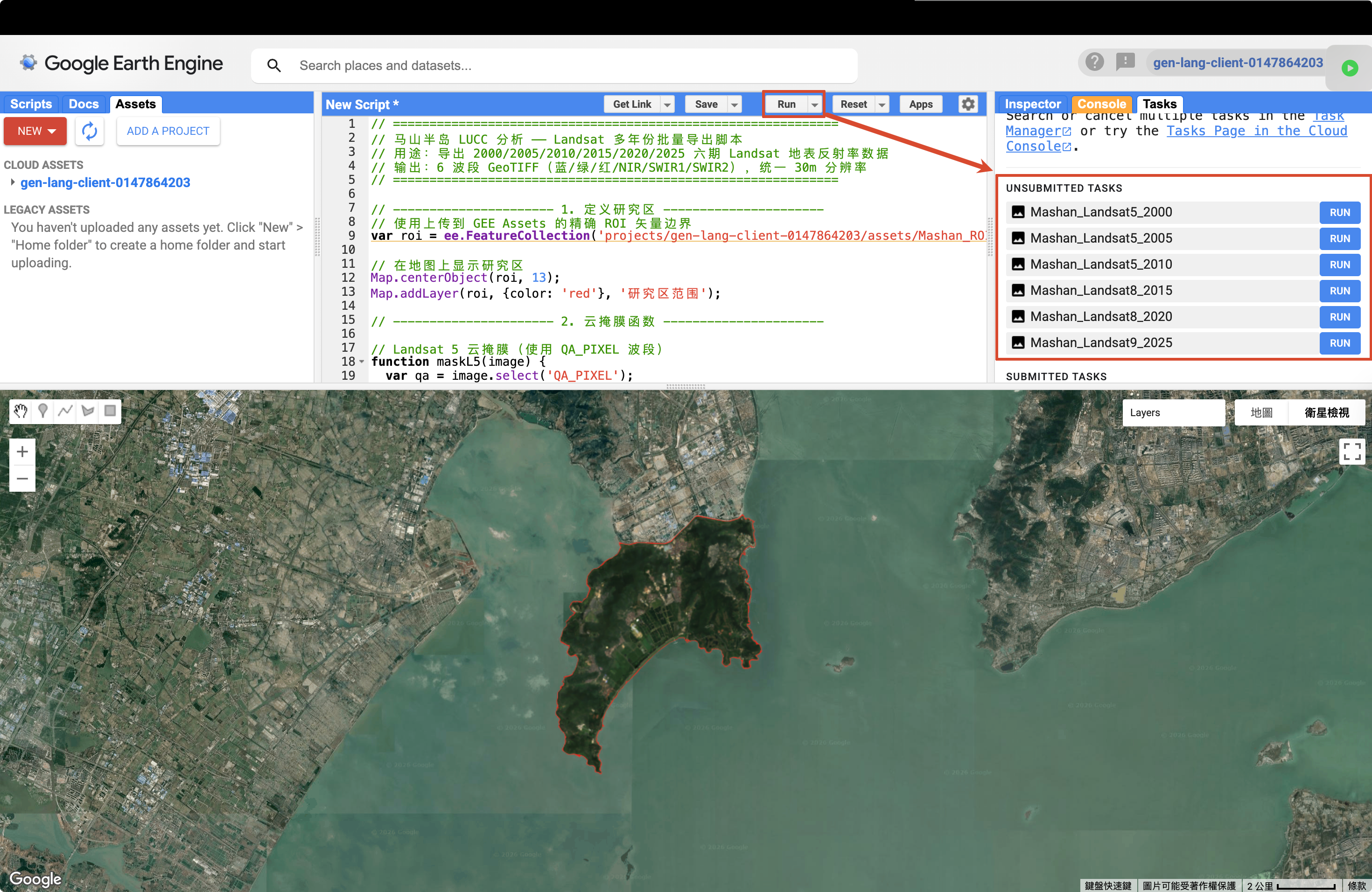Run the Mashan_Landsat5_2005 export task
The height and width of the screenshot is (892, 1372).
[x=1340, y=238]
